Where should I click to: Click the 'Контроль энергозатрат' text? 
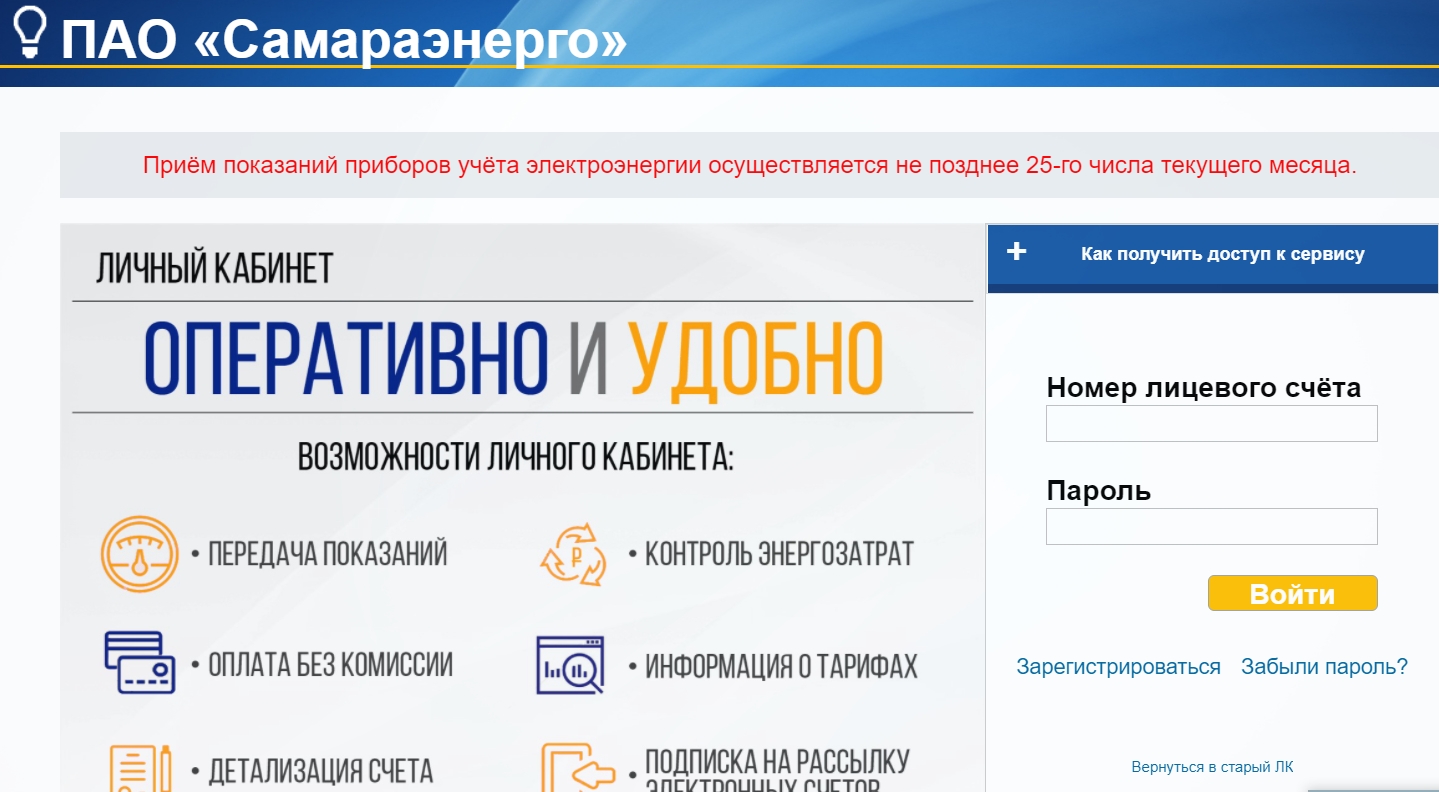tap(779, 553)
